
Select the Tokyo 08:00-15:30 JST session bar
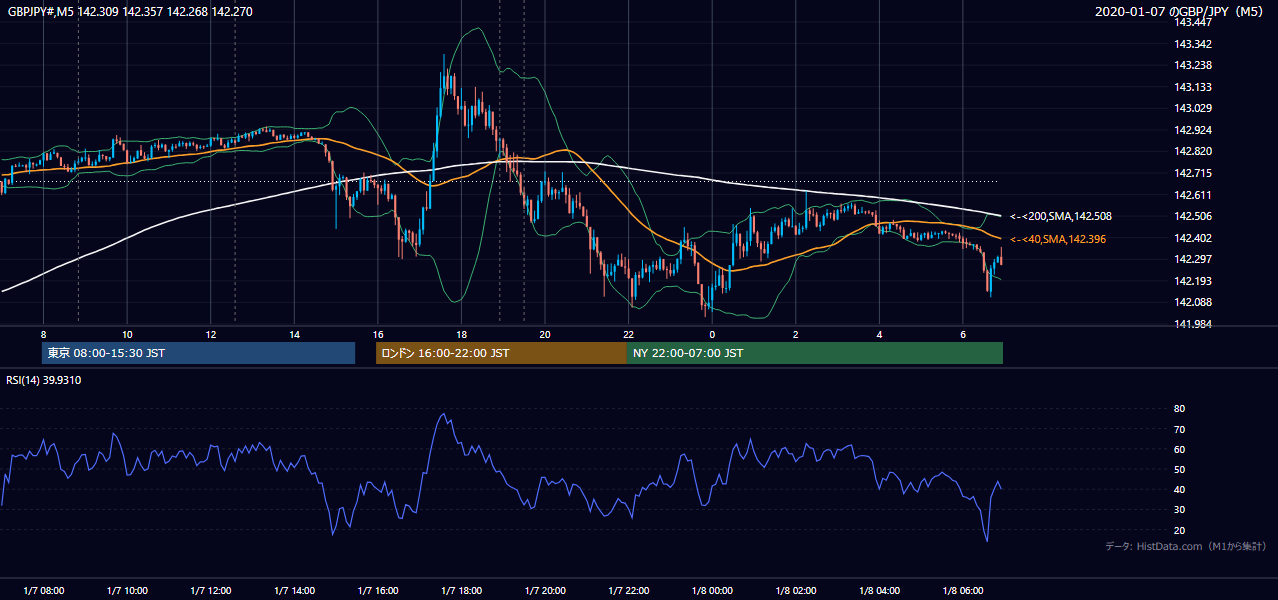point(198,353)
